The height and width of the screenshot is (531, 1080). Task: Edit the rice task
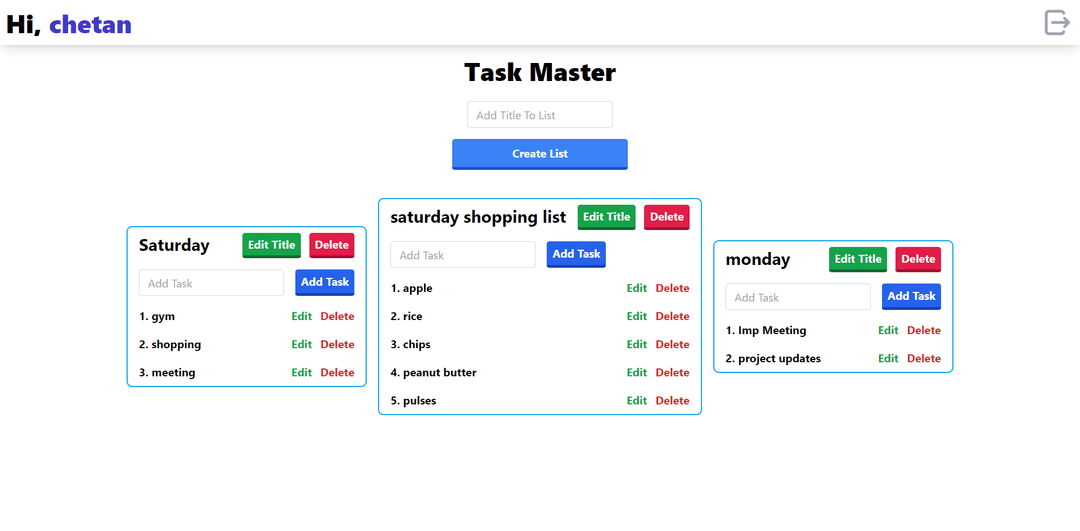[636, 317]
